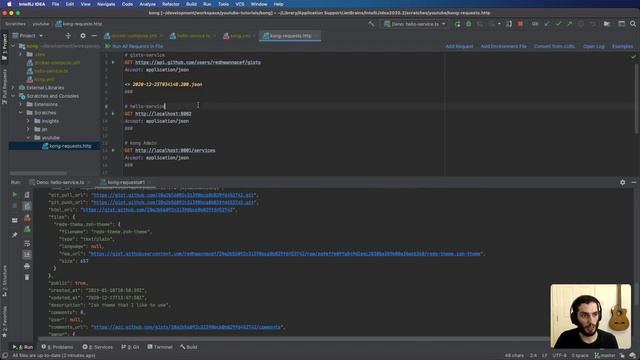The image size is (640, 360).
Task: Select hello-service.ts in project tree
Action: coord(47,71)
